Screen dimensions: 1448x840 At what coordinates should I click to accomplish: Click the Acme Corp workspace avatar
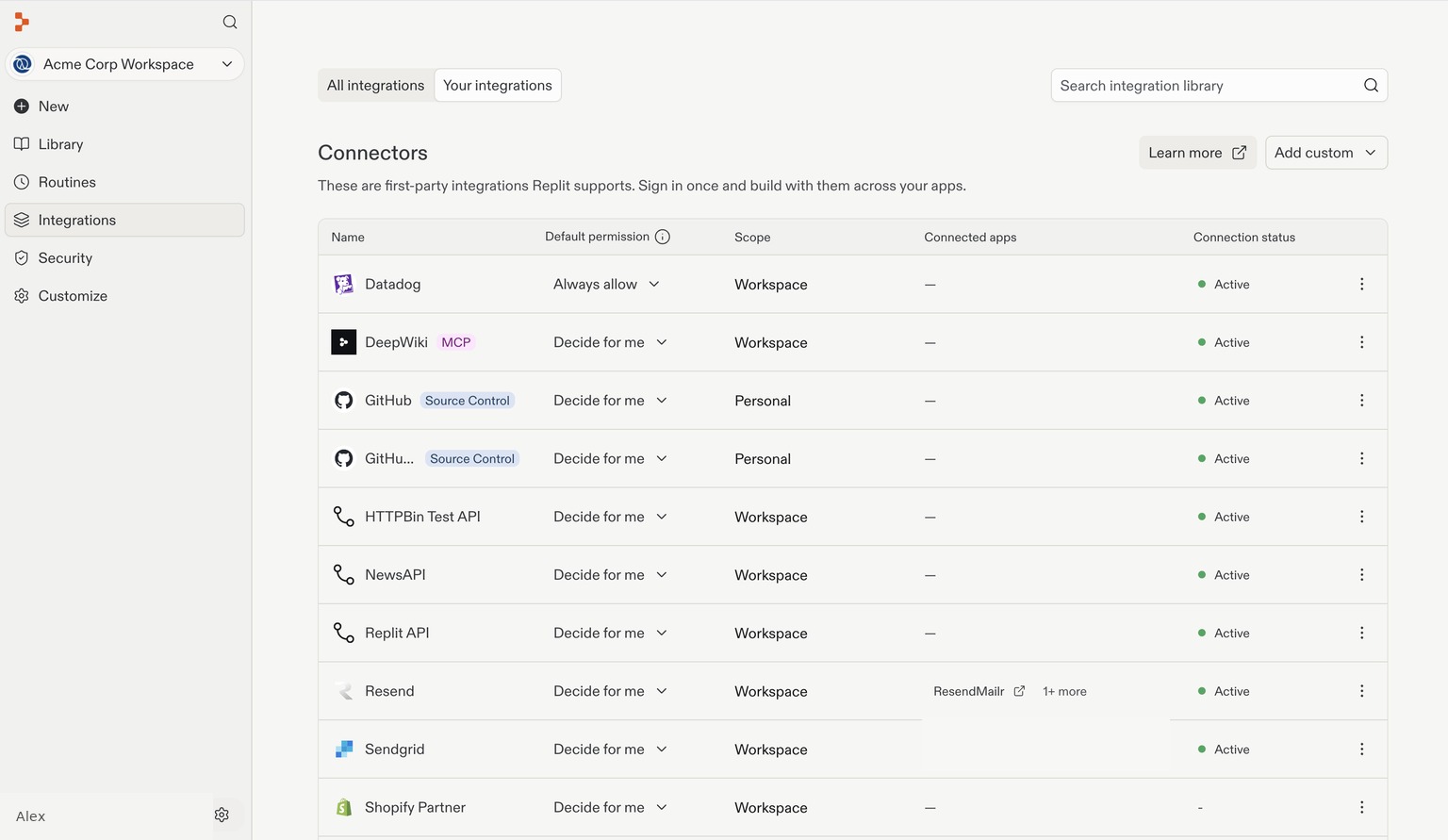point(23,64)
